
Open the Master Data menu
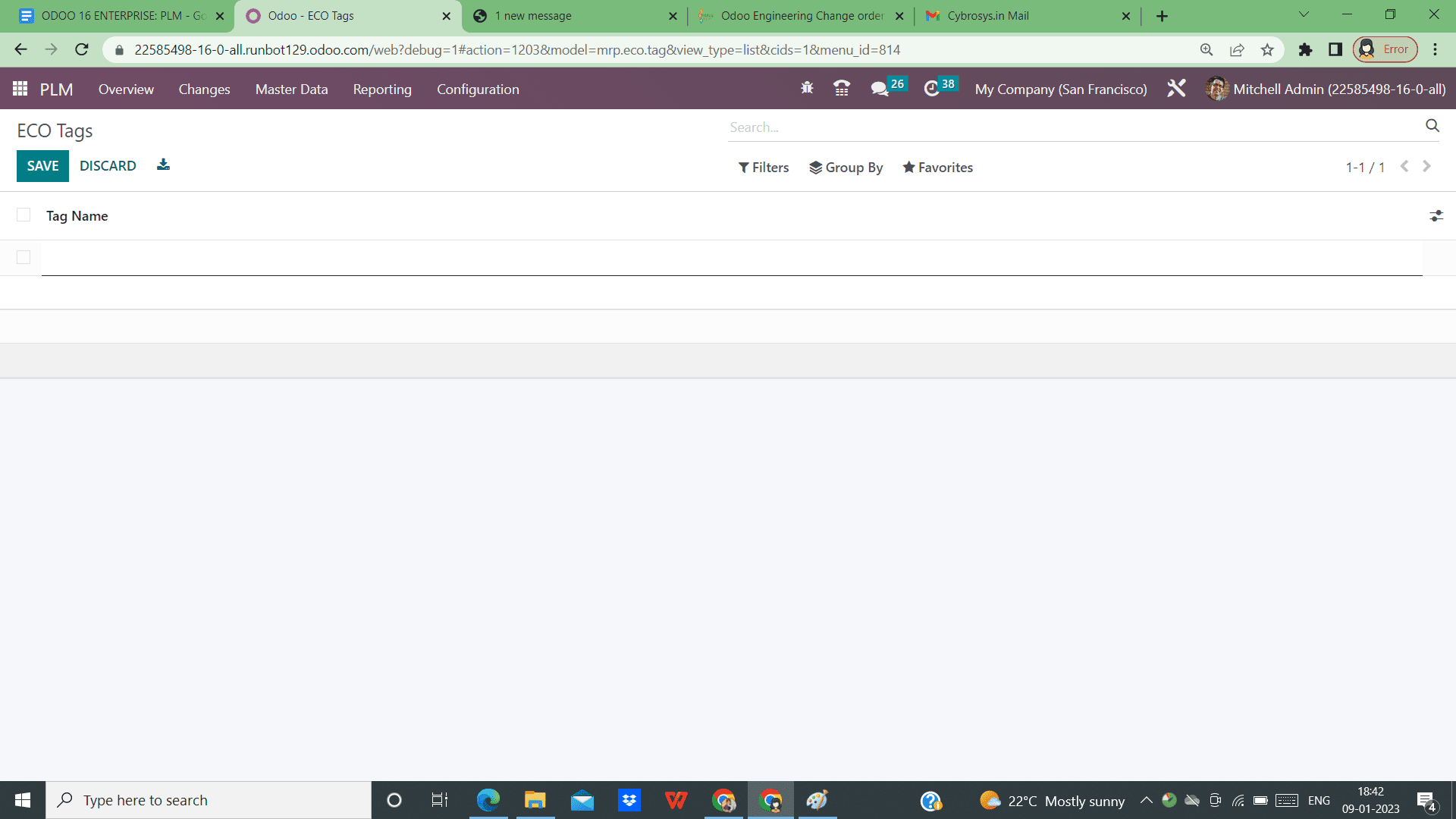point(291,89)
